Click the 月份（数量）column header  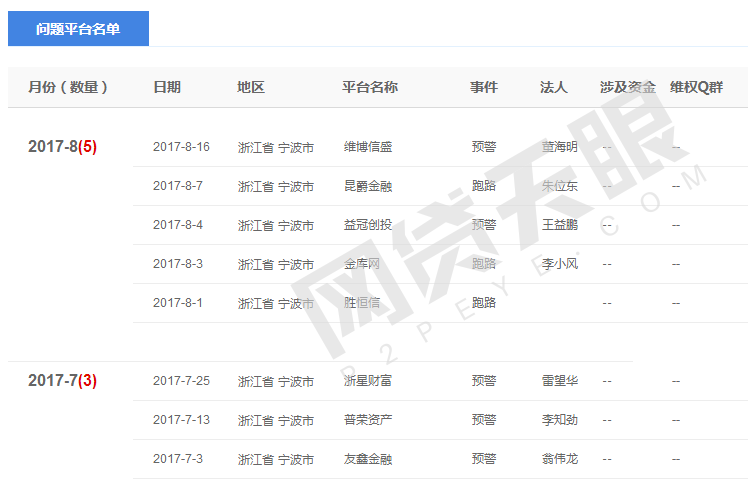tap(68, 87)
